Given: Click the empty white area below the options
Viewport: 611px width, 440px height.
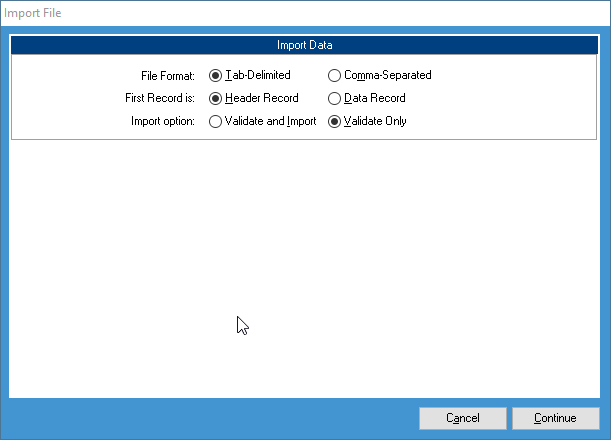Looking at the screenshot, I should point(305,260).
